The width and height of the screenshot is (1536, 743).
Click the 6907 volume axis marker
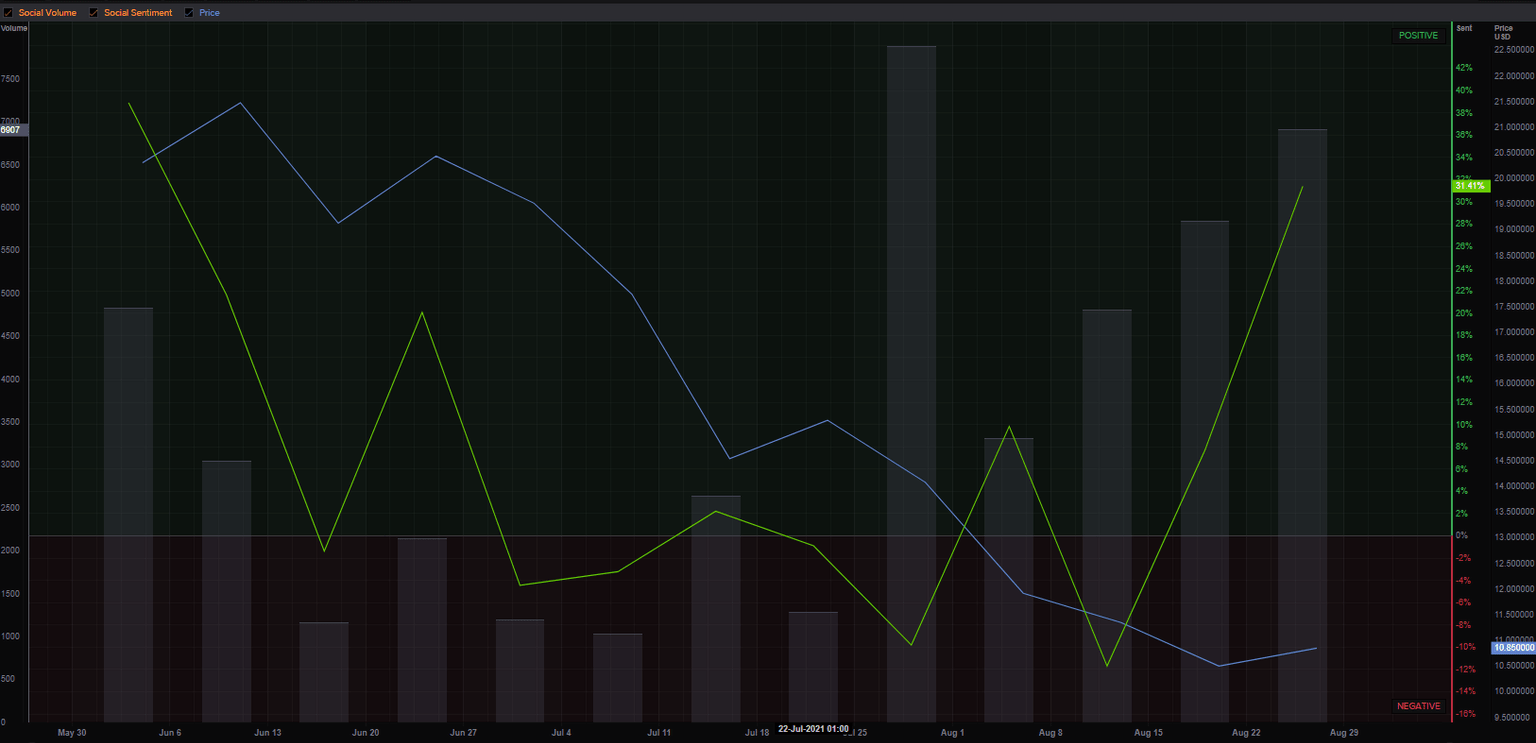coord(12,130)
